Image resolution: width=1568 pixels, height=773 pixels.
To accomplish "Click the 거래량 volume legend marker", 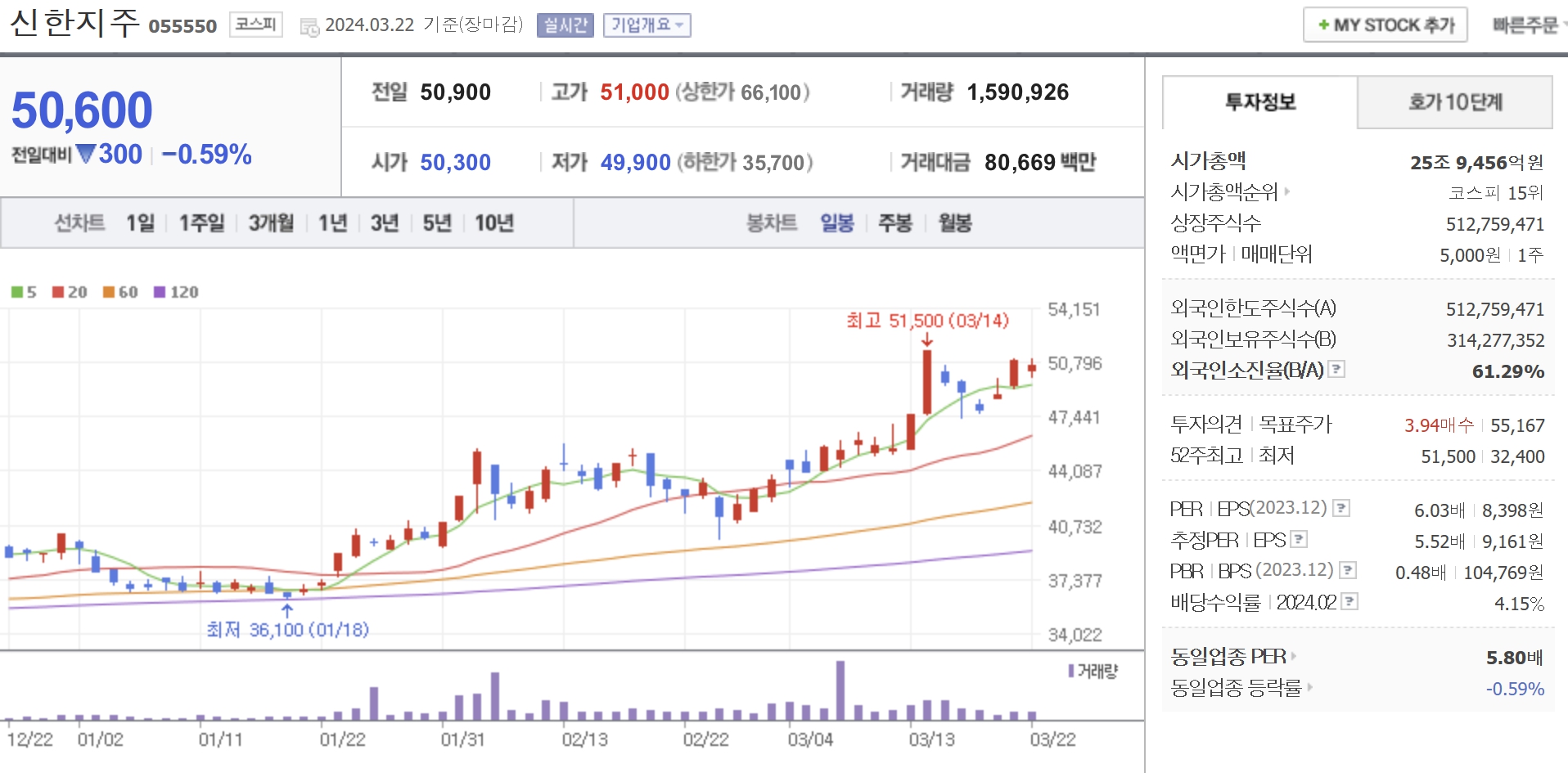I will coord(1070,671).
